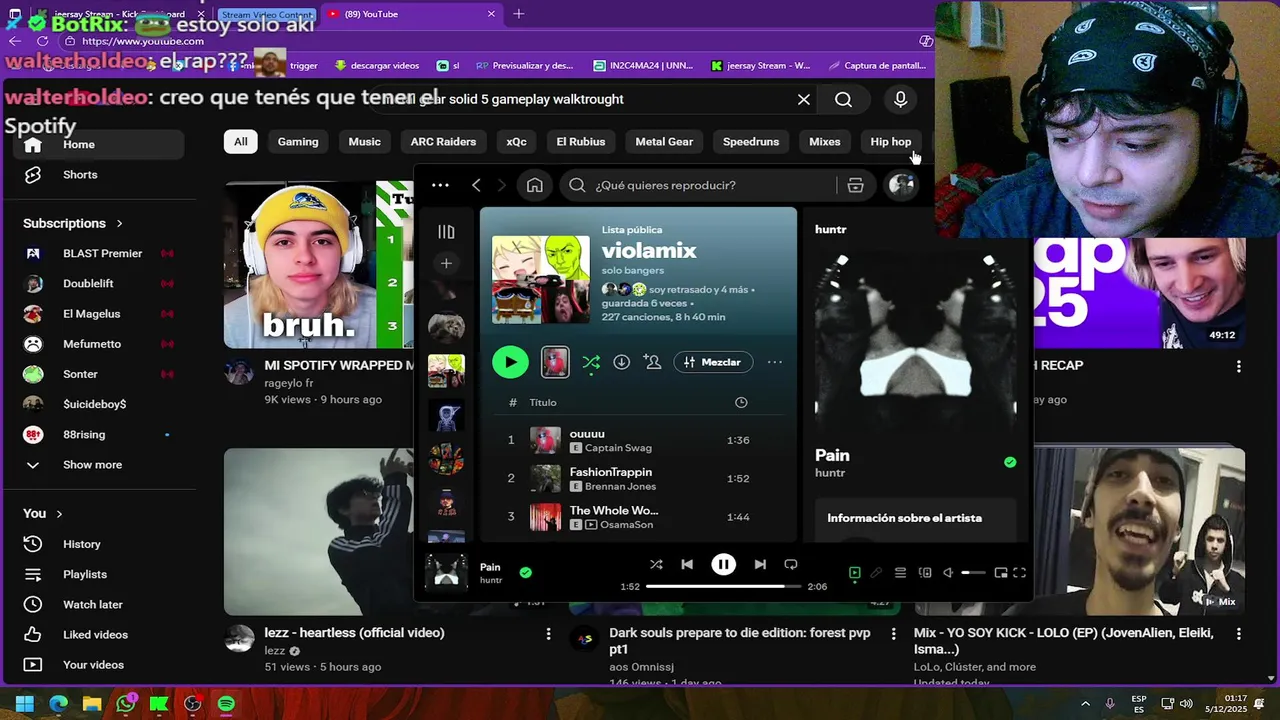Go back in Spotify navigation

point(476,185)
